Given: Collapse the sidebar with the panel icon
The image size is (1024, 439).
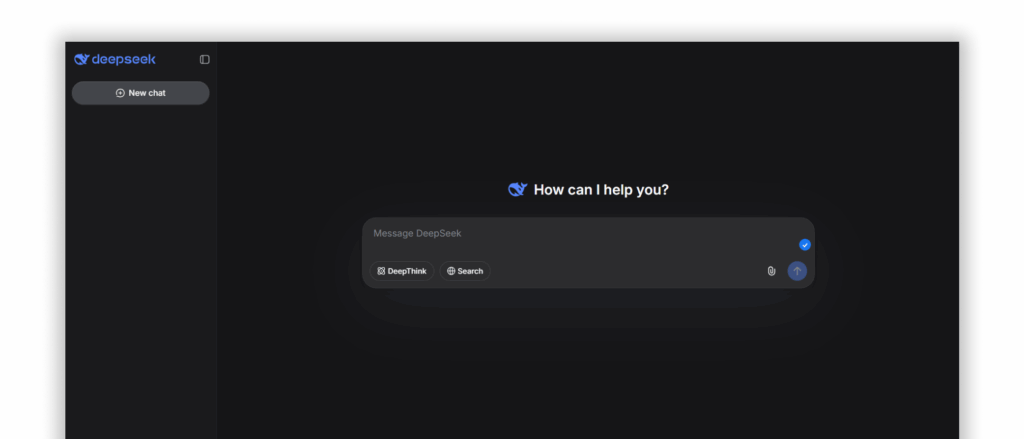Looking at the screenshot, I should [x=204, y=59].
